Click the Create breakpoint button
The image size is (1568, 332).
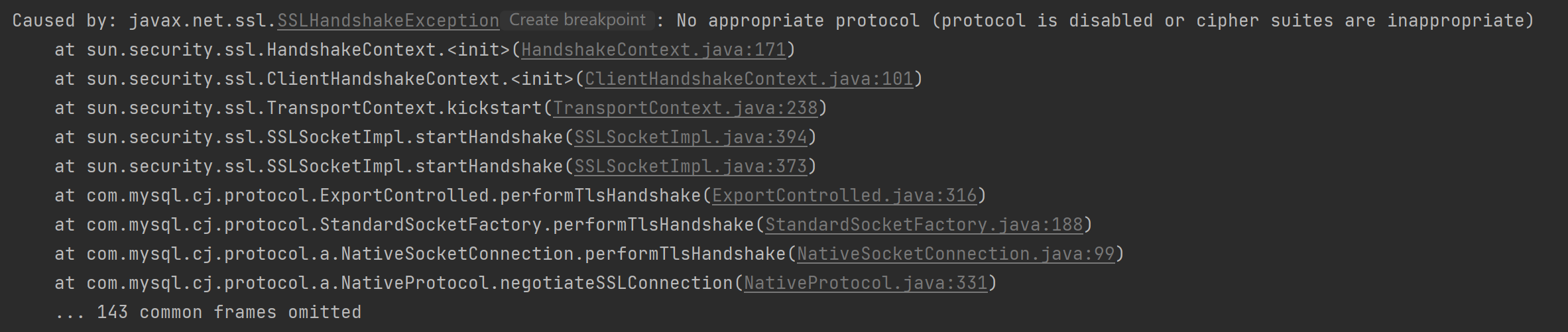pos(577,21)
